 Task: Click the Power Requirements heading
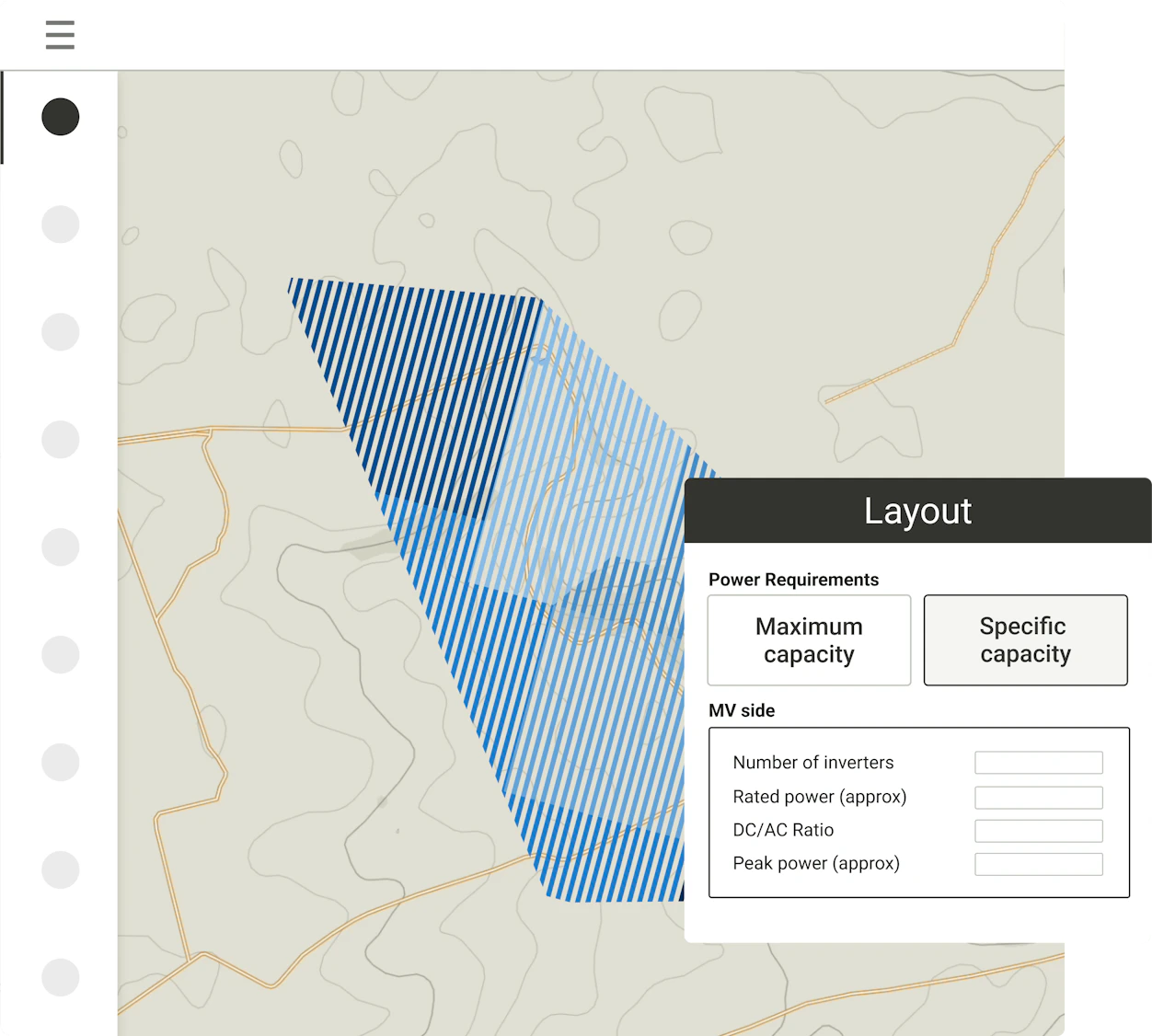coord(793,580)
